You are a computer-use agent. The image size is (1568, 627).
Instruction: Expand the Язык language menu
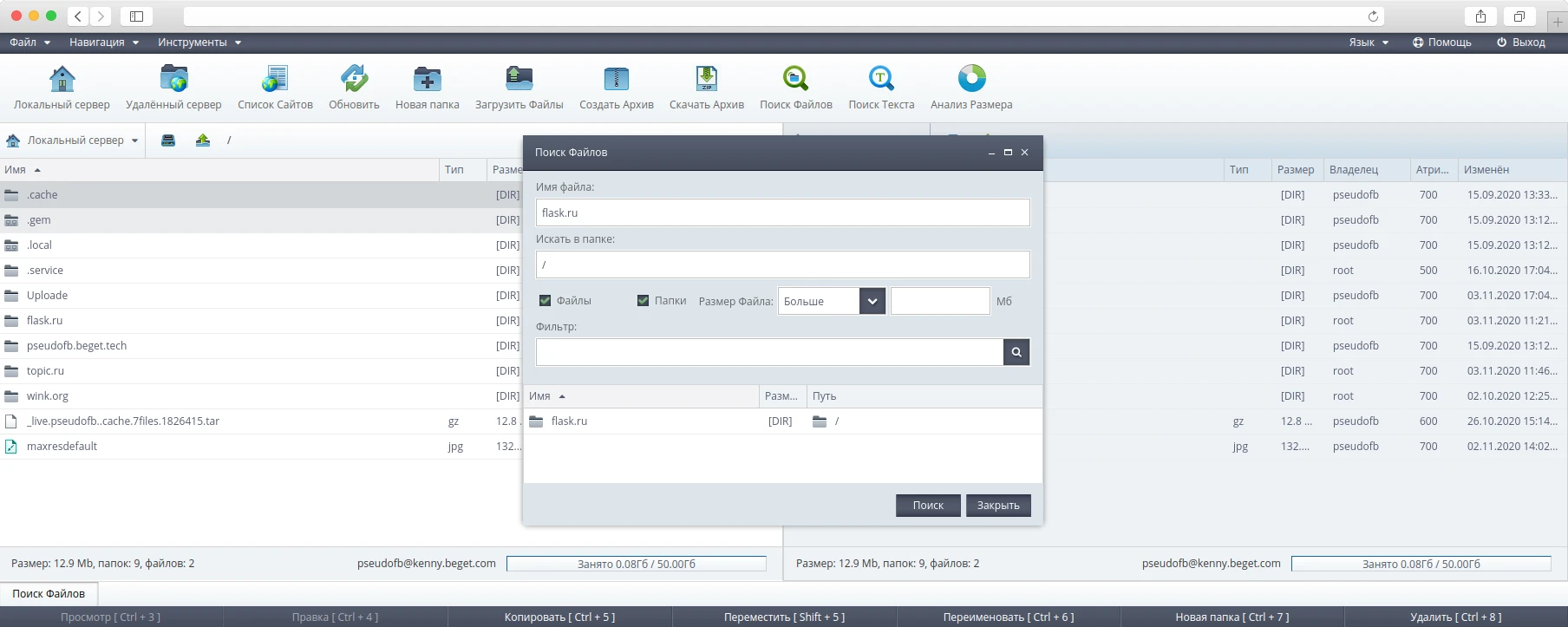coord(1369,42)
